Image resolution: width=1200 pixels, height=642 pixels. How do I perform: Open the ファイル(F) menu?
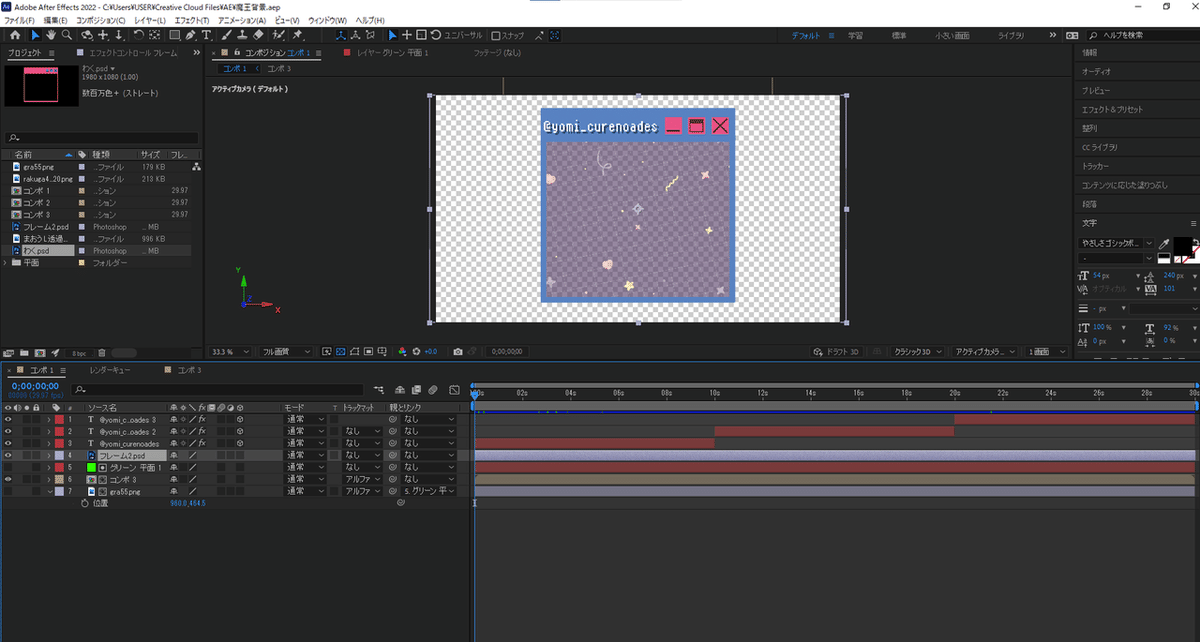pyautogui.click(x=19, y=20)
